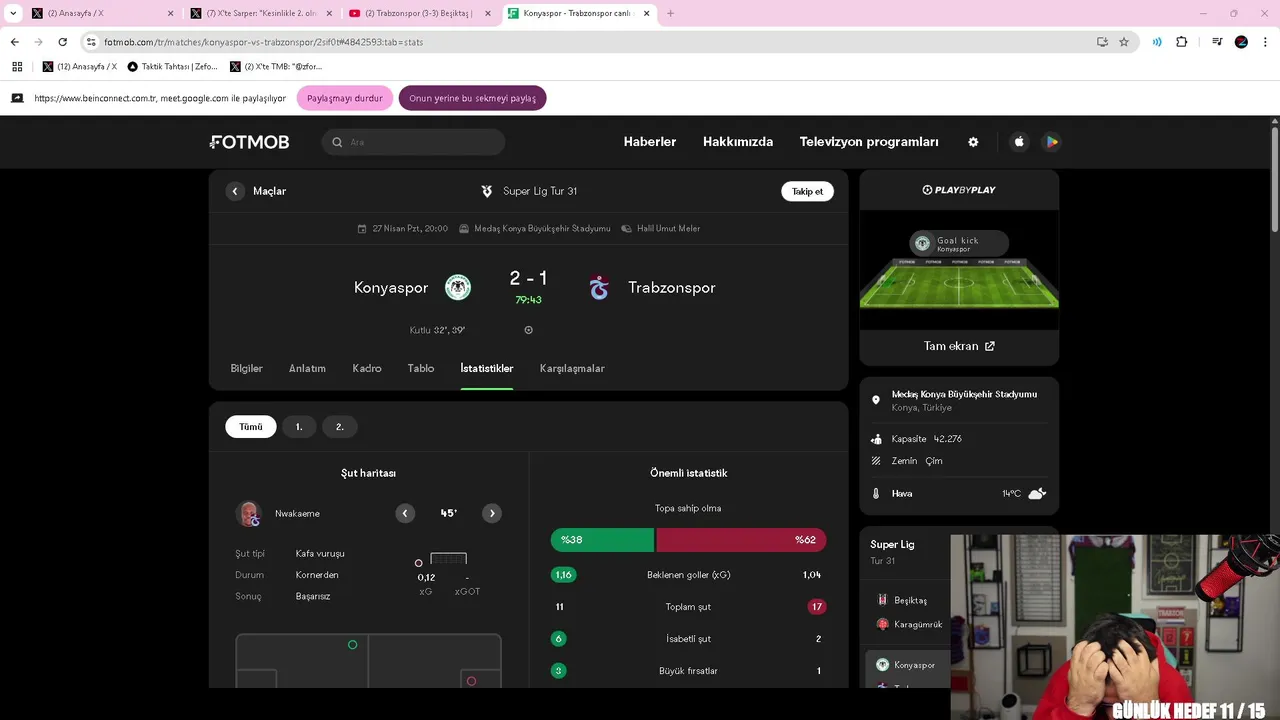Open the Super Lig league emblem
Image resolution: width=1280 pixels, height=720 pixels.
487,191
